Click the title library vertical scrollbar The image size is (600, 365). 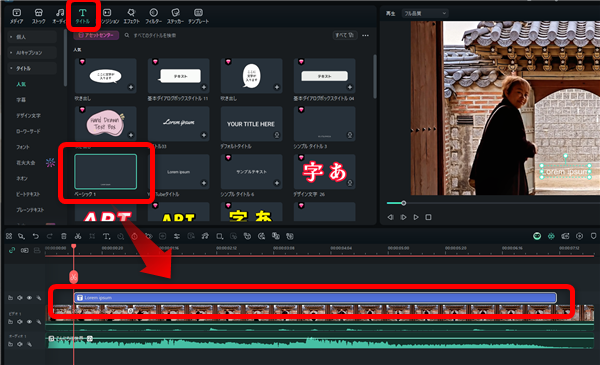click(x=375, y=77)
